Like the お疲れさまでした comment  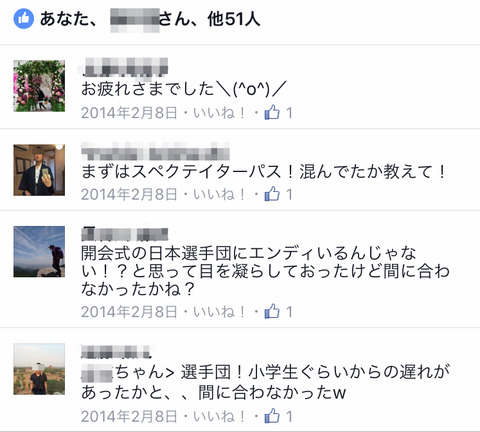219,113
